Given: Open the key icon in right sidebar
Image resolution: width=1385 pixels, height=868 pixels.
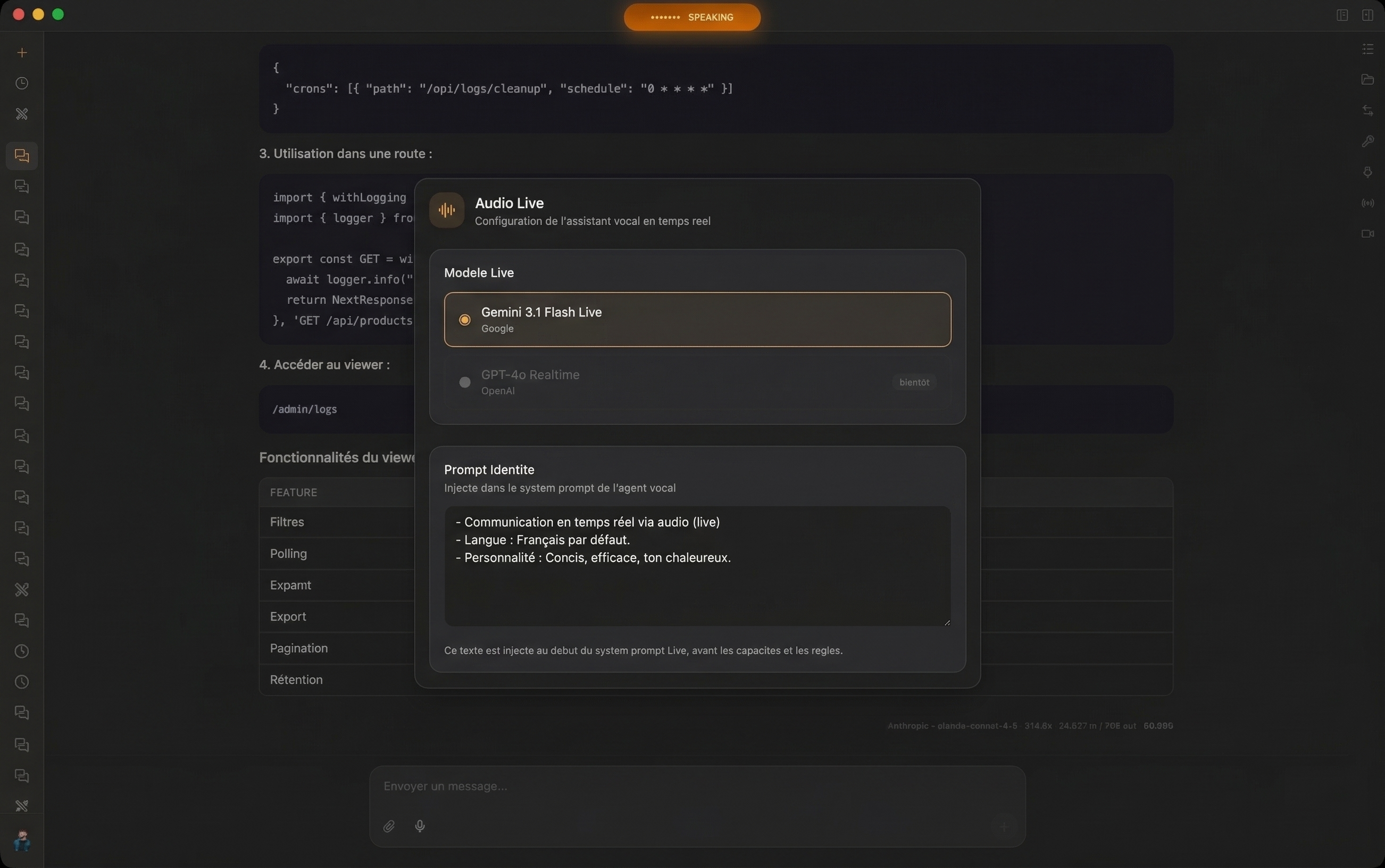Looking at the screenshot, I should [1368, 141].
